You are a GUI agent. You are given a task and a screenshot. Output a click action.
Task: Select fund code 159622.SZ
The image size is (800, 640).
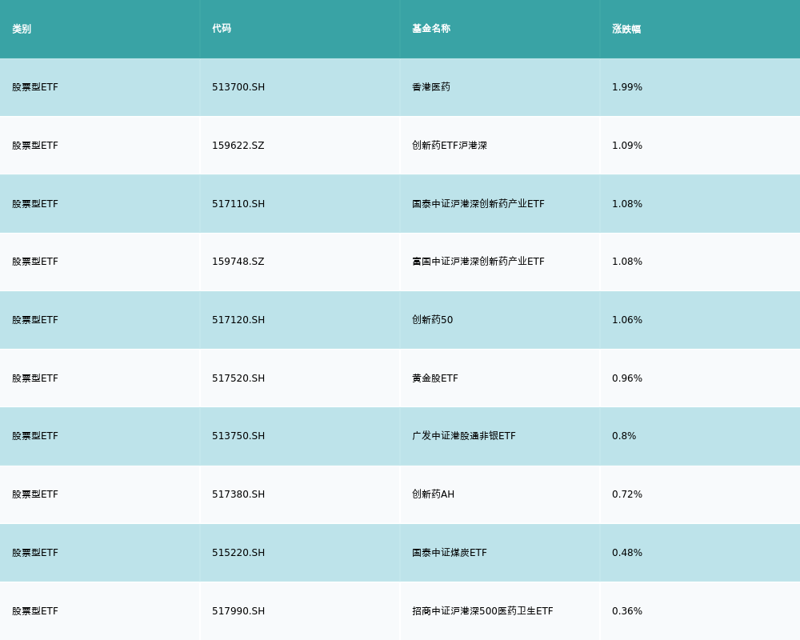[x=238, y=145]
